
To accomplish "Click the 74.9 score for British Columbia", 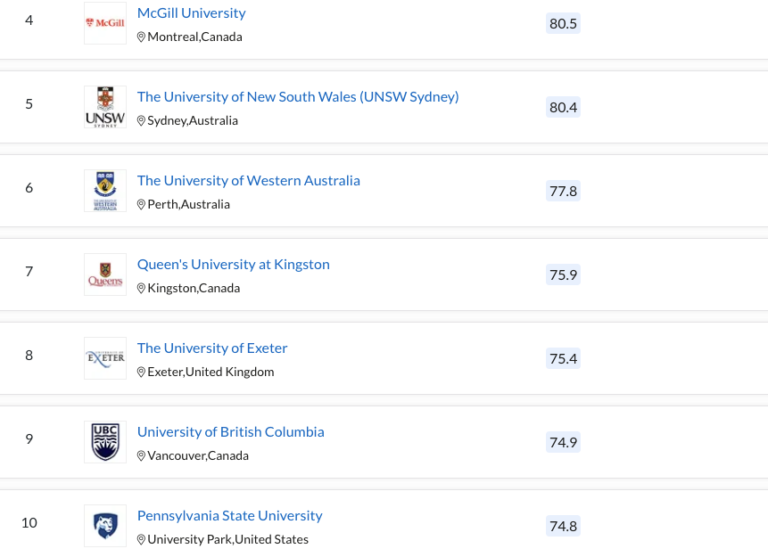I will coord(563,442).
